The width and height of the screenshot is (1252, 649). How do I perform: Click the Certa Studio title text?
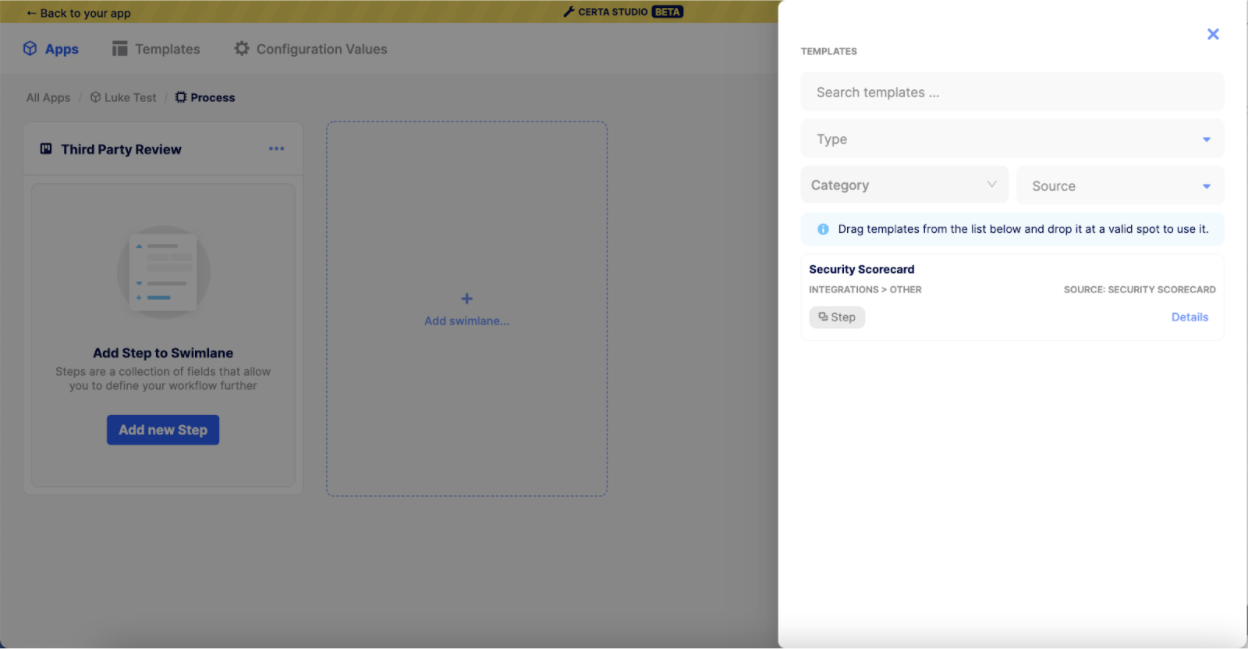tap(613, 12)
